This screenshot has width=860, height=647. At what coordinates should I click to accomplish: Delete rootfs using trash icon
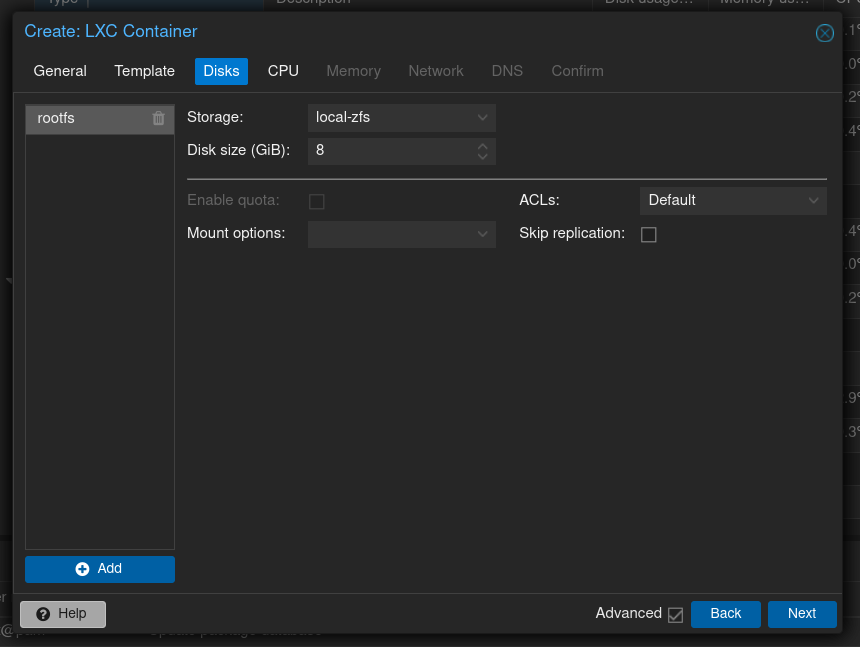pyautogui.click(x=158, y=118)
